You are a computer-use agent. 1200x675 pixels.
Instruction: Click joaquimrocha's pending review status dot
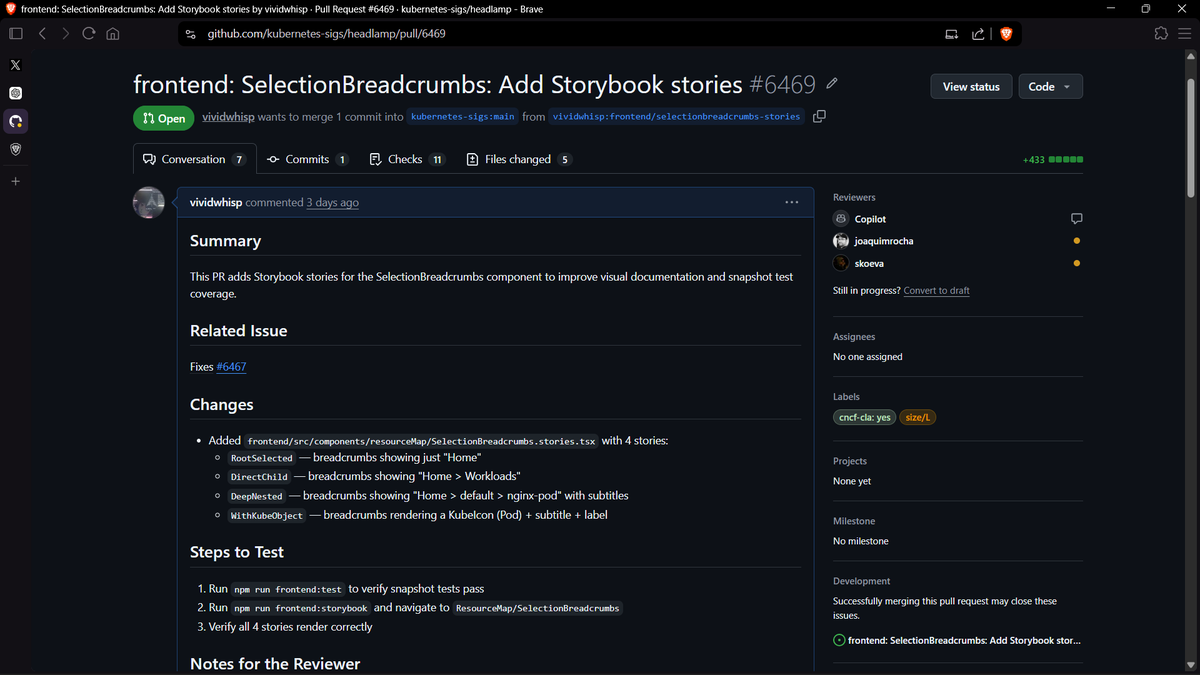1076,241
